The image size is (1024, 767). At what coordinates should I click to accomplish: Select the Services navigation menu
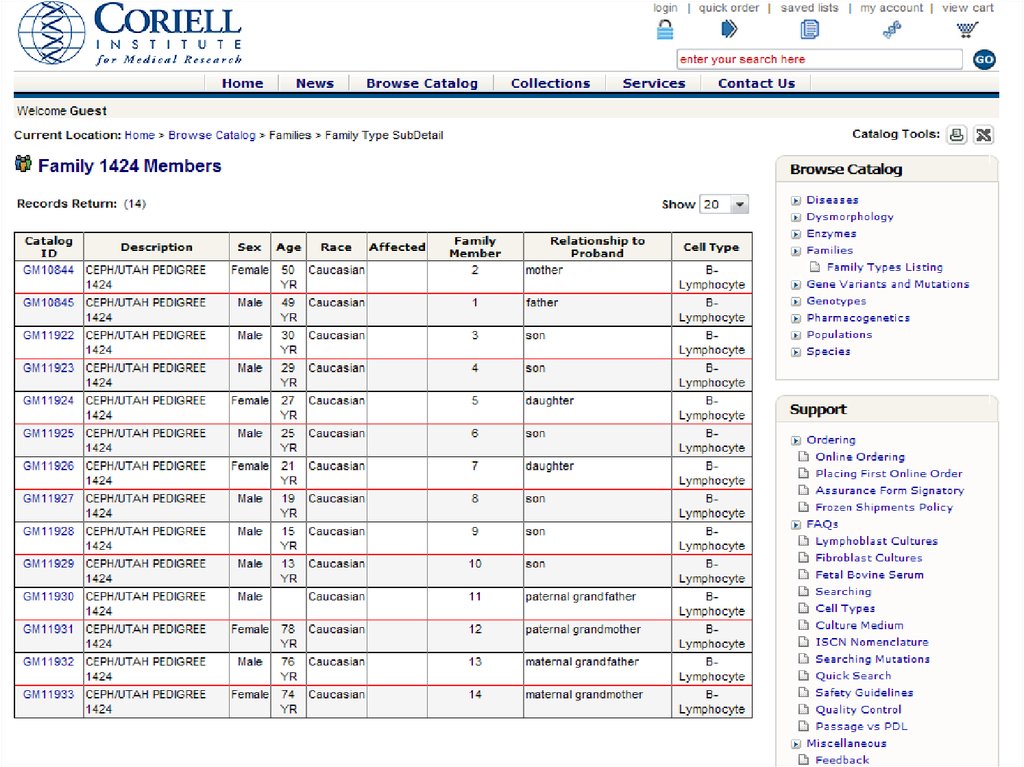coord(653,84)
